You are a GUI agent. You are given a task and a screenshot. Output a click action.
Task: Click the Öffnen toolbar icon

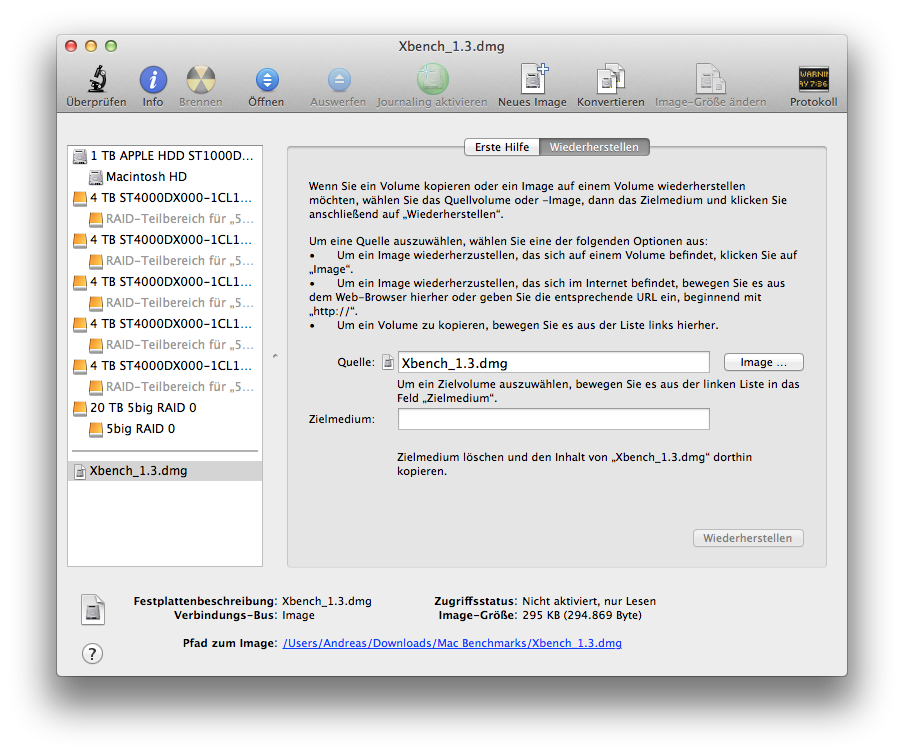pyautogui.click(x=267, y=80)
